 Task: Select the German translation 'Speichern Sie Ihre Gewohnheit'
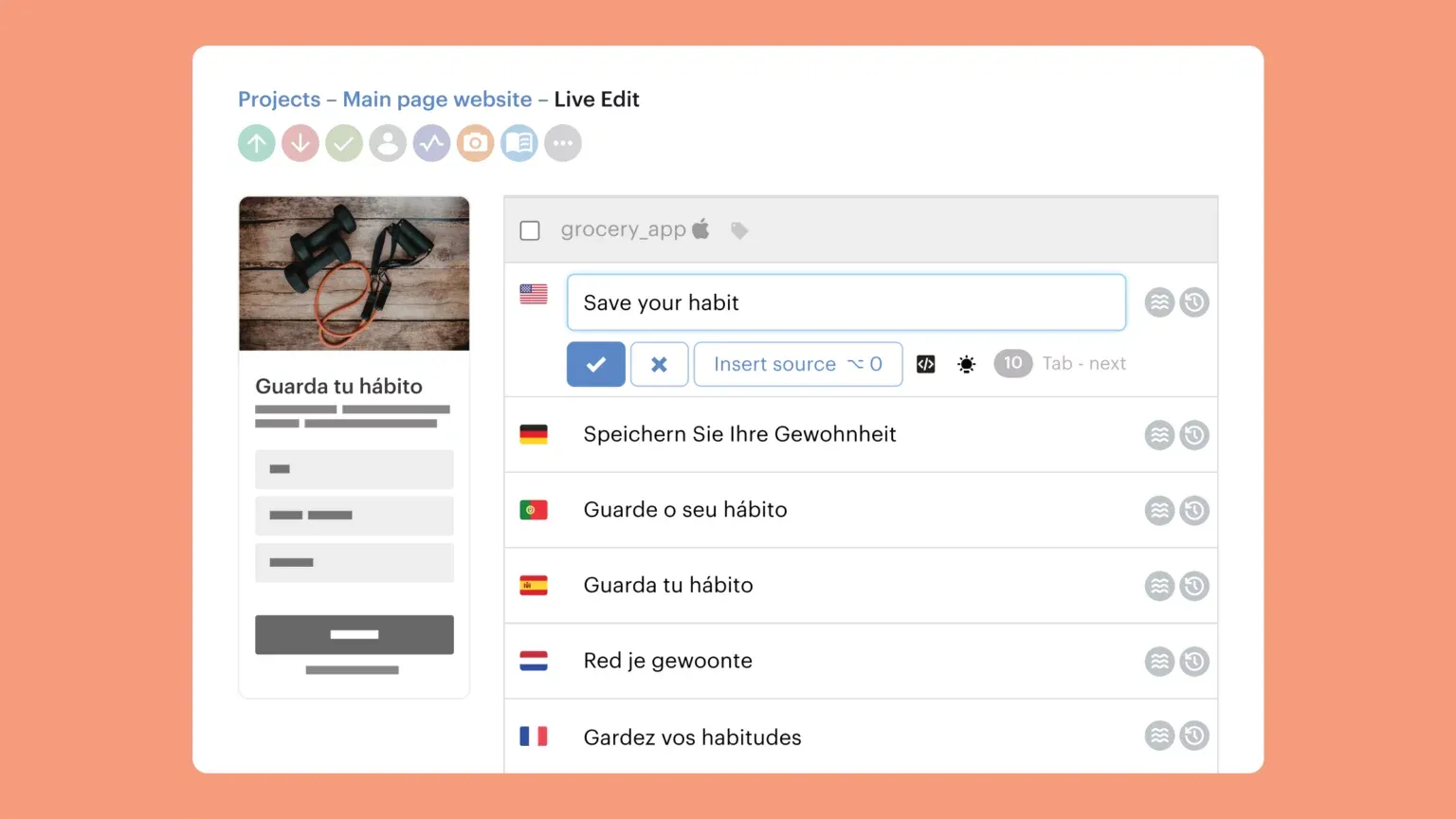[x=739, y=434]
